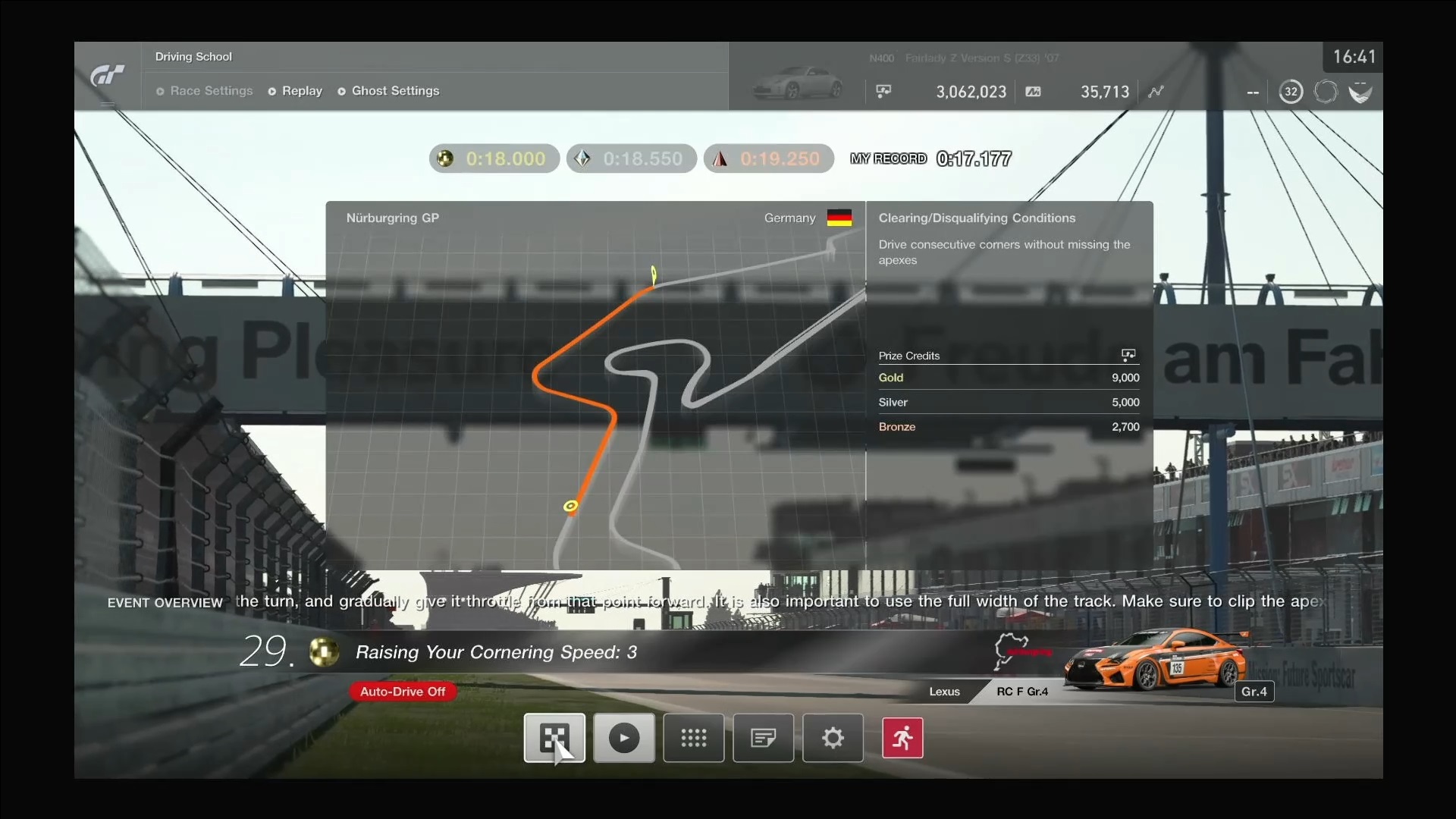The width and height of the screenshot is (1456, 819).
Task: Open the Replay menu
Action: coord(294,91)
